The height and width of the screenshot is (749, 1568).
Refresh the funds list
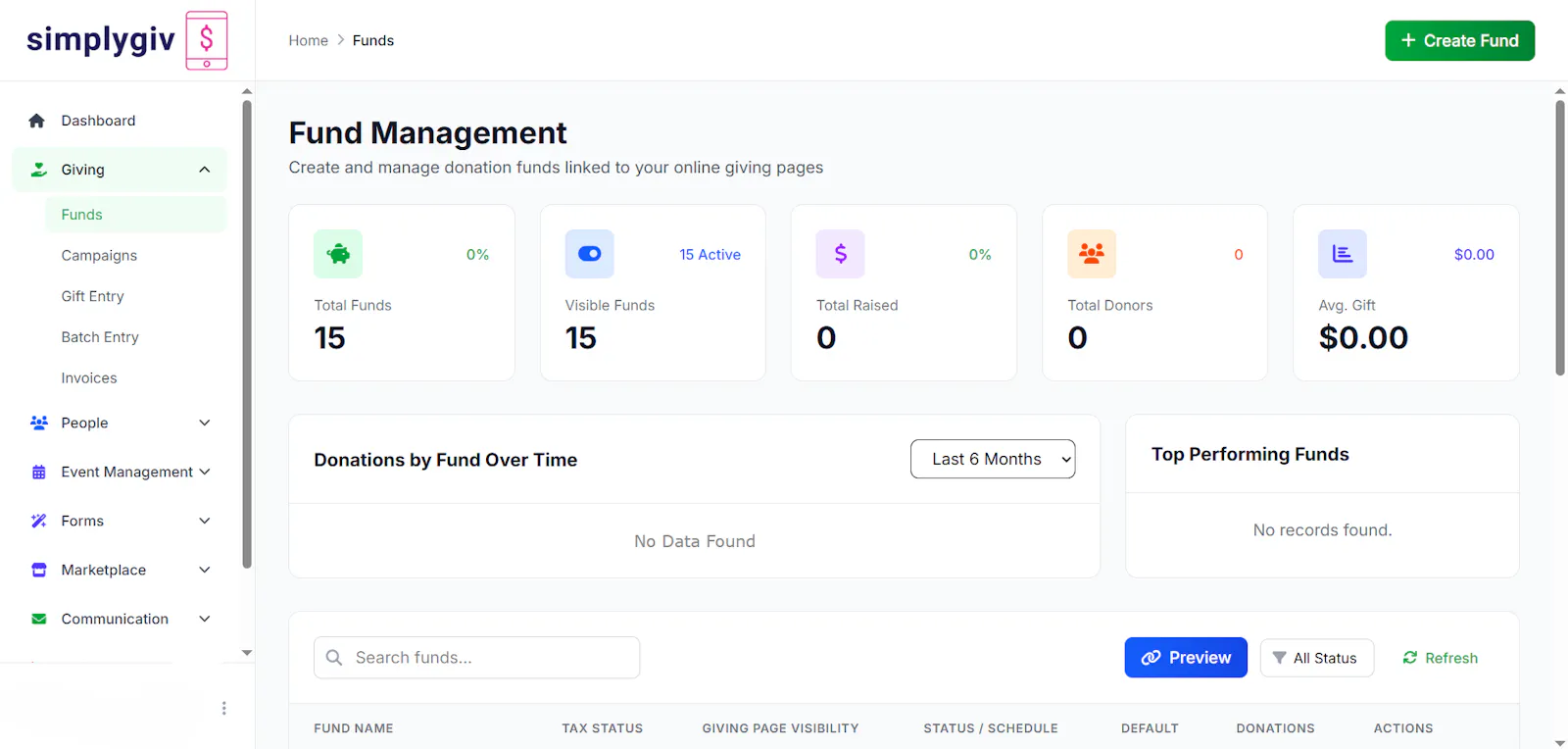point(1440,658)
